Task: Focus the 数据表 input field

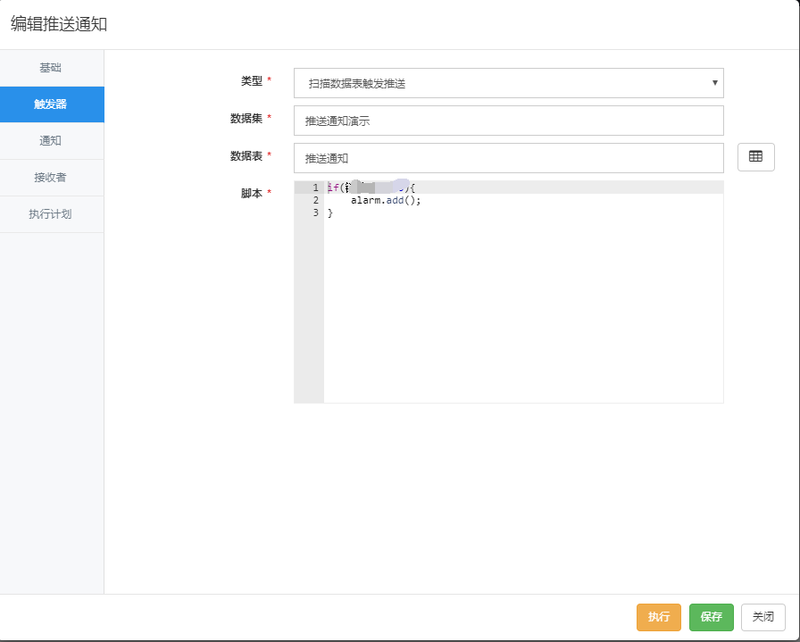Action: (x=508, y=158)
